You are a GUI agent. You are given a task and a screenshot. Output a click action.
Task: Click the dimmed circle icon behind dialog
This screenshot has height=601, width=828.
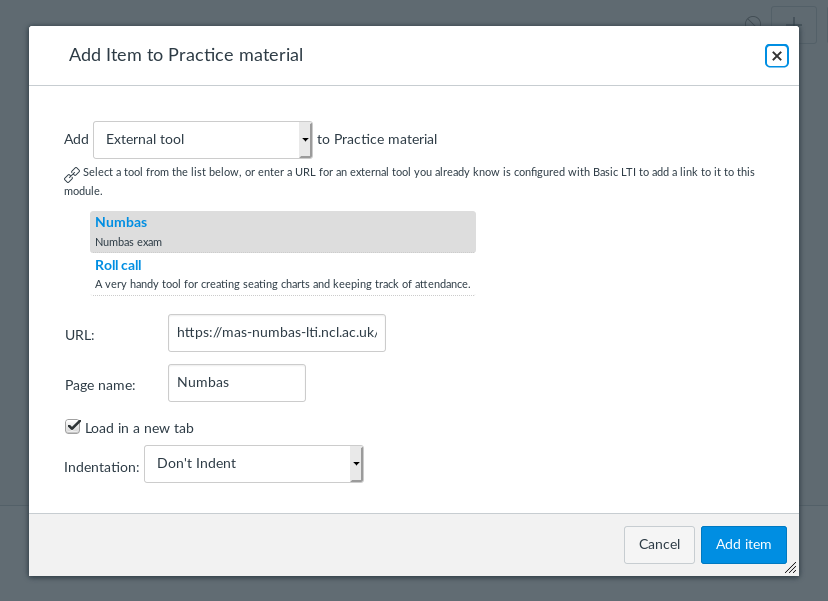point(754,22)
